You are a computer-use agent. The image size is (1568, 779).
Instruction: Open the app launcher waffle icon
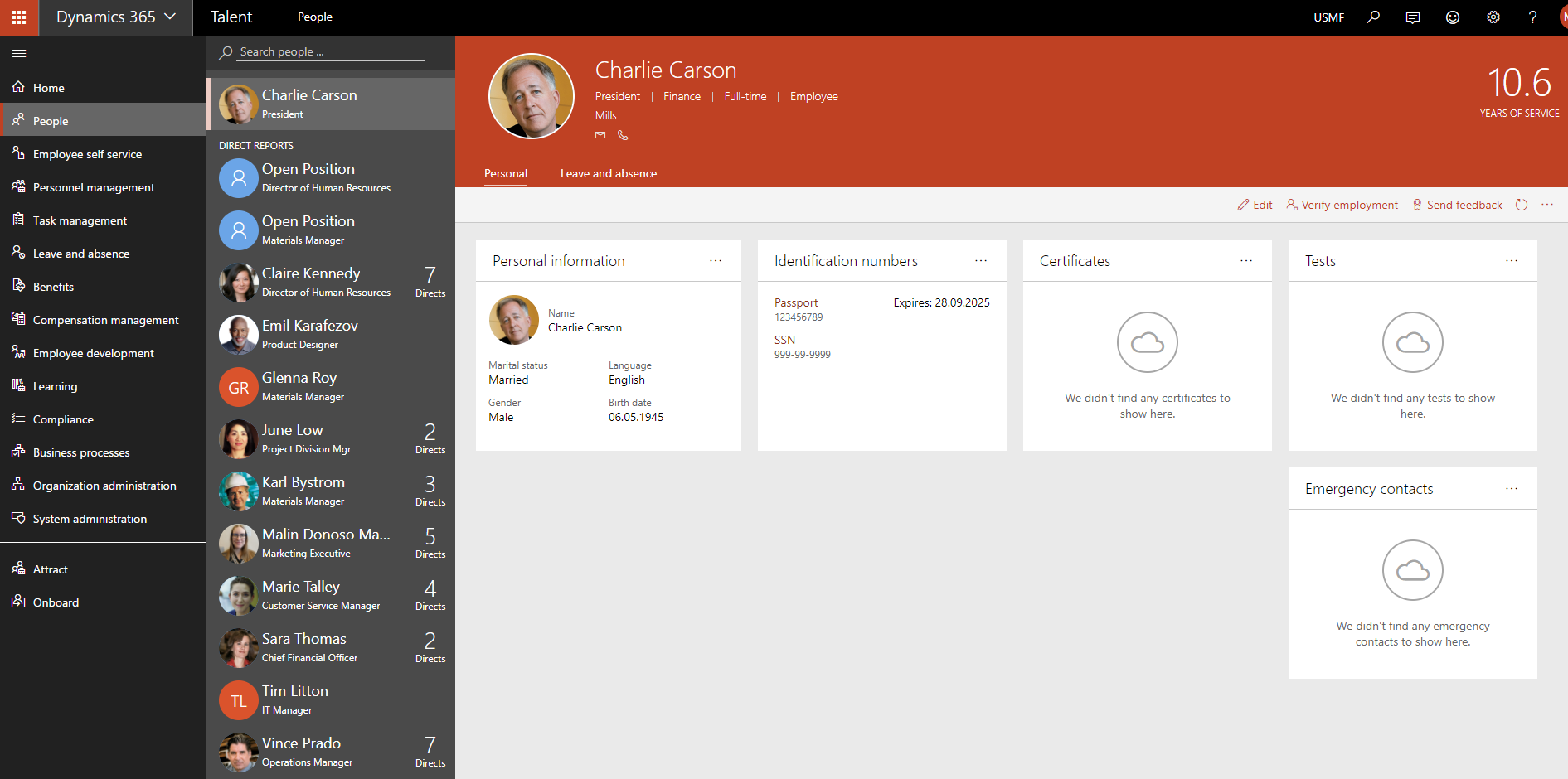tap(18, 17)
